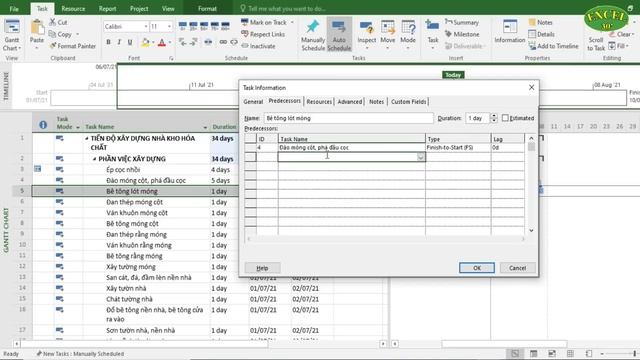Cancel the Task Information dialog

point(518,268)
